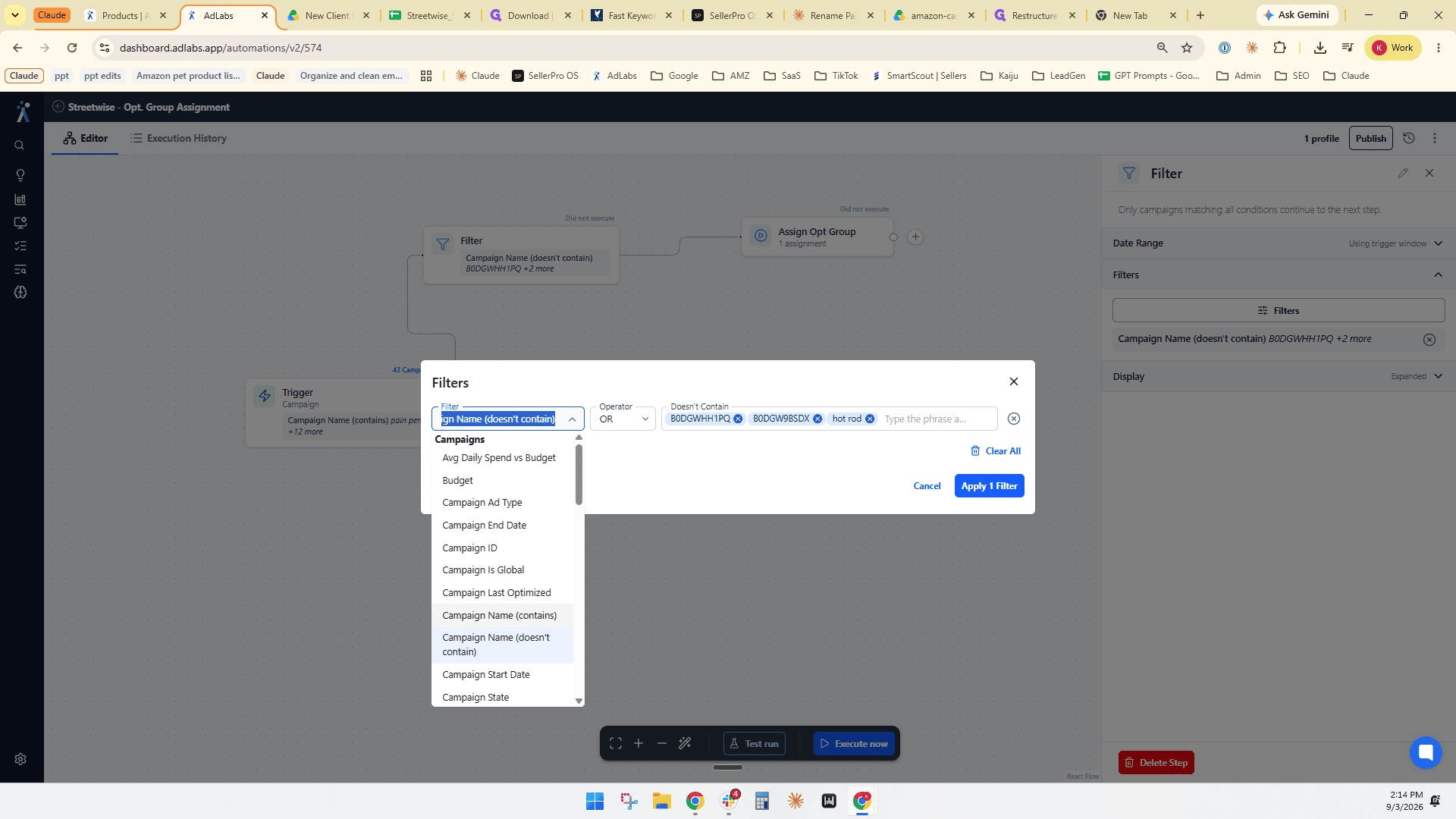
Task: Click Execute now button
Action: click(x=854, y=744)
